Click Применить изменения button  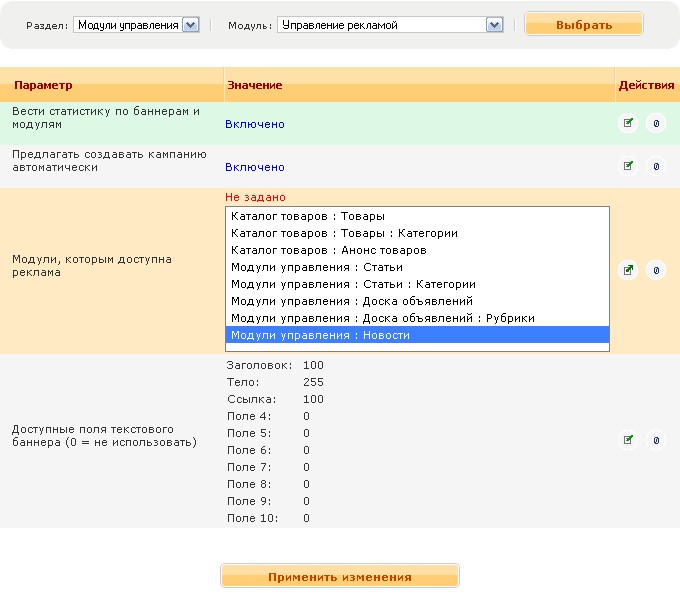coord(340,577)
